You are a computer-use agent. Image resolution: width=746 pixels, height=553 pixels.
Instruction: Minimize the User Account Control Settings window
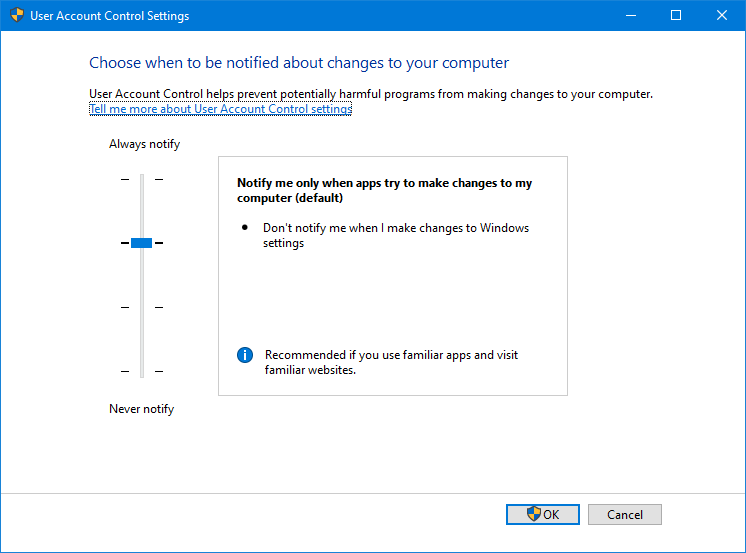click(629, 16)
